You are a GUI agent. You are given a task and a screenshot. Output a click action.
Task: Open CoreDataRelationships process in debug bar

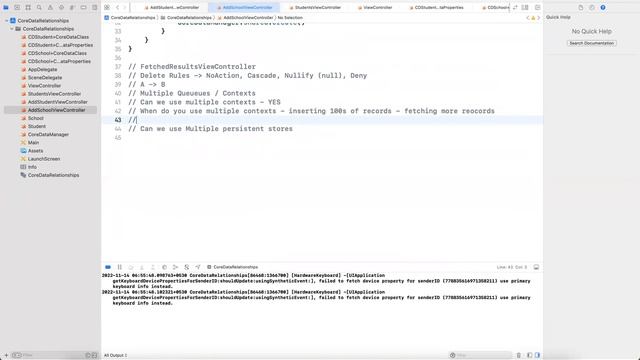[232, 267]
